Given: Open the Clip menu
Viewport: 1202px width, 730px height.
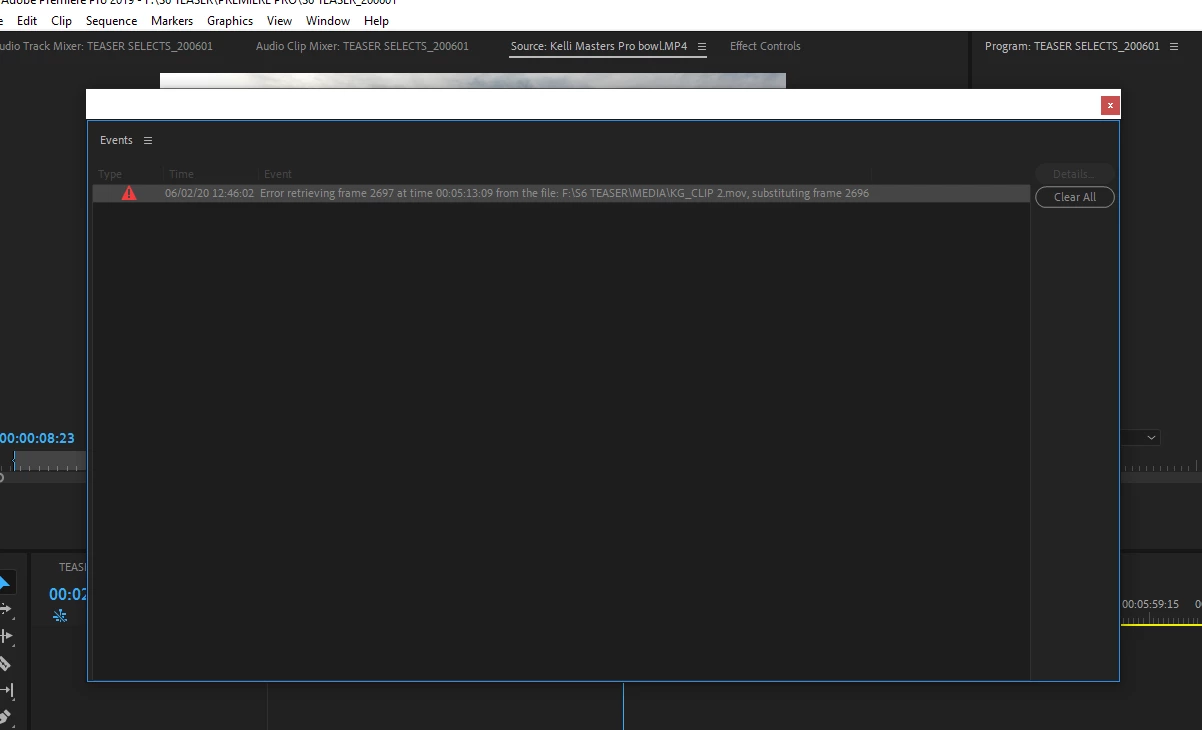Looking at the screenshot, I should (61, 20).
